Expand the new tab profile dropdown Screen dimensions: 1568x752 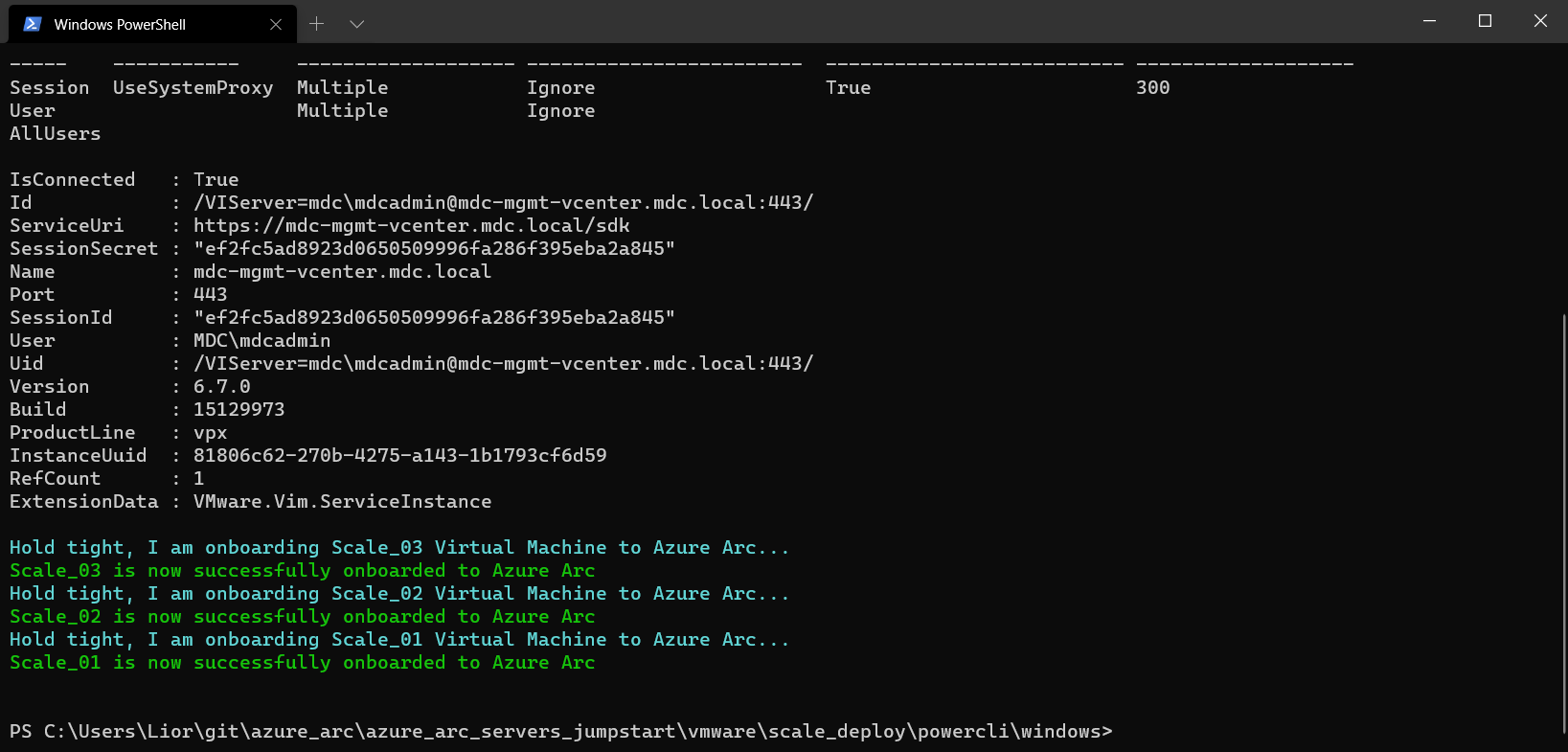(x=357, y=24)
